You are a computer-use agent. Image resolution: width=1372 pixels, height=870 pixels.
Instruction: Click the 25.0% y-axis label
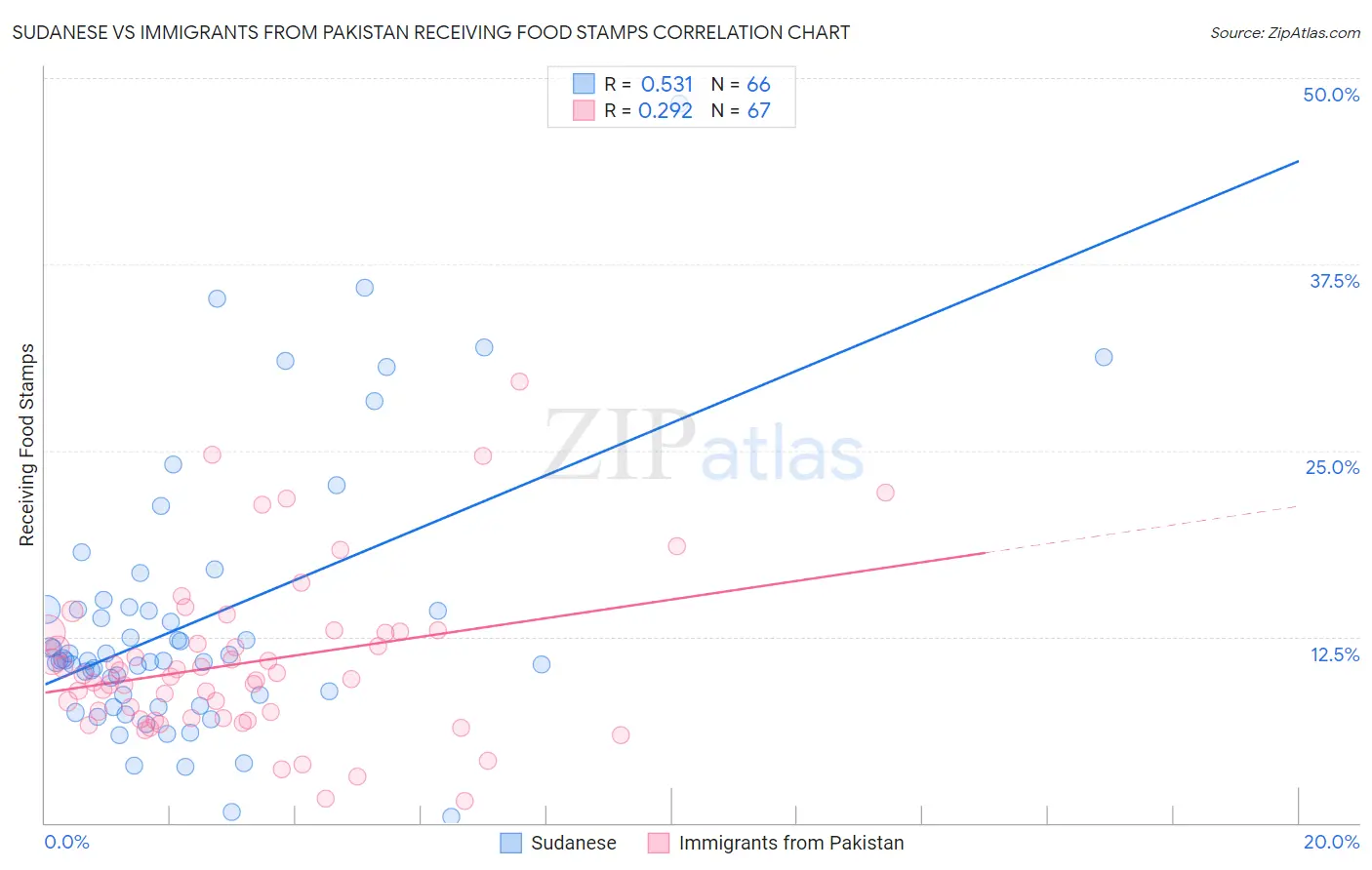click(x=1332, y=467)
